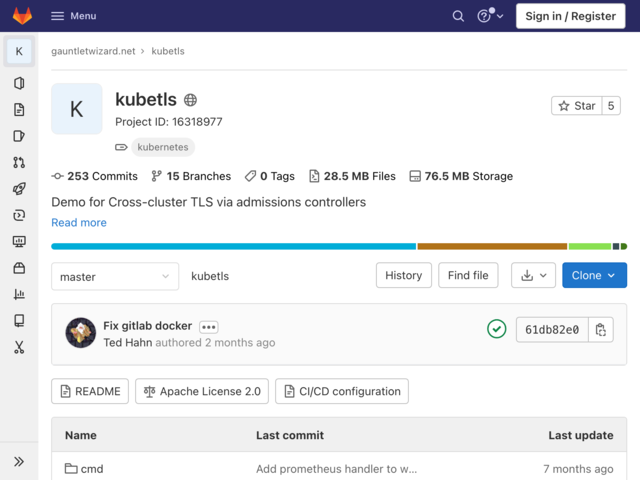Open Packages & Registries sidebar icon

click(19, 268)
